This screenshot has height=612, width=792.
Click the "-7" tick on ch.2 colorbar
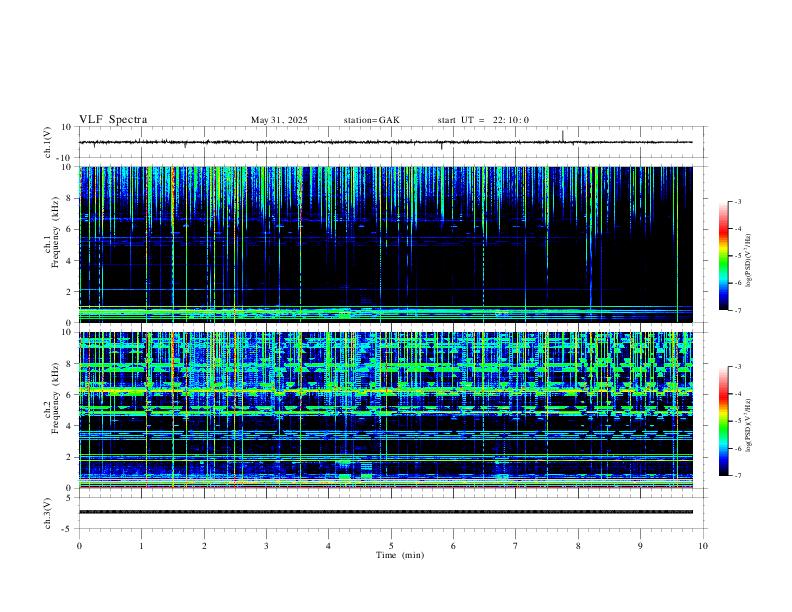[737, 476]
